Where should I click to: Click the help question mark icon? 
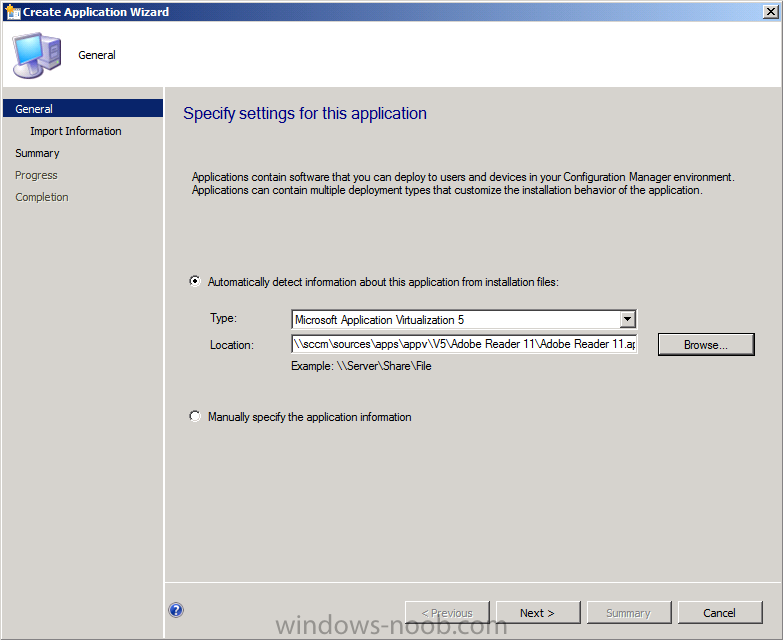click(176, 610)
